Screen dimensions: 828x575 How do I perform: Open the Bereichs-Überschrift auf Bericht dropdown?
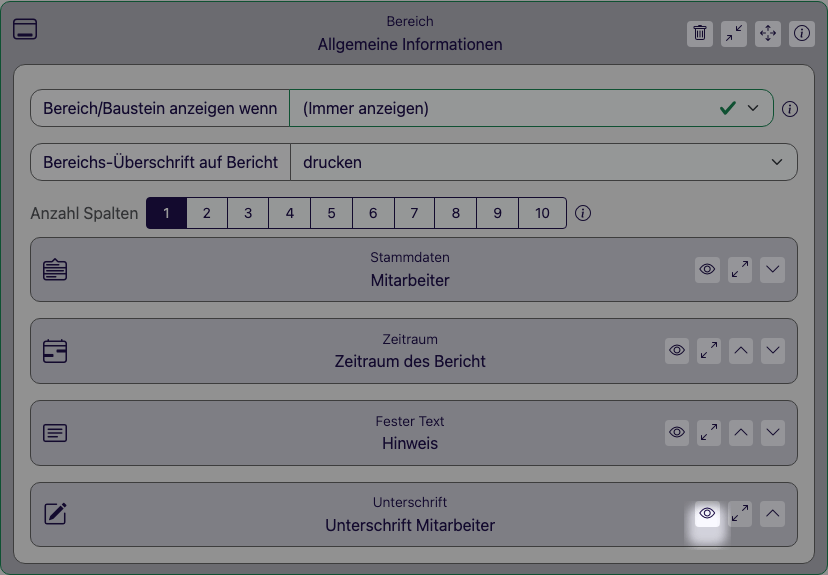click(543, 162)
